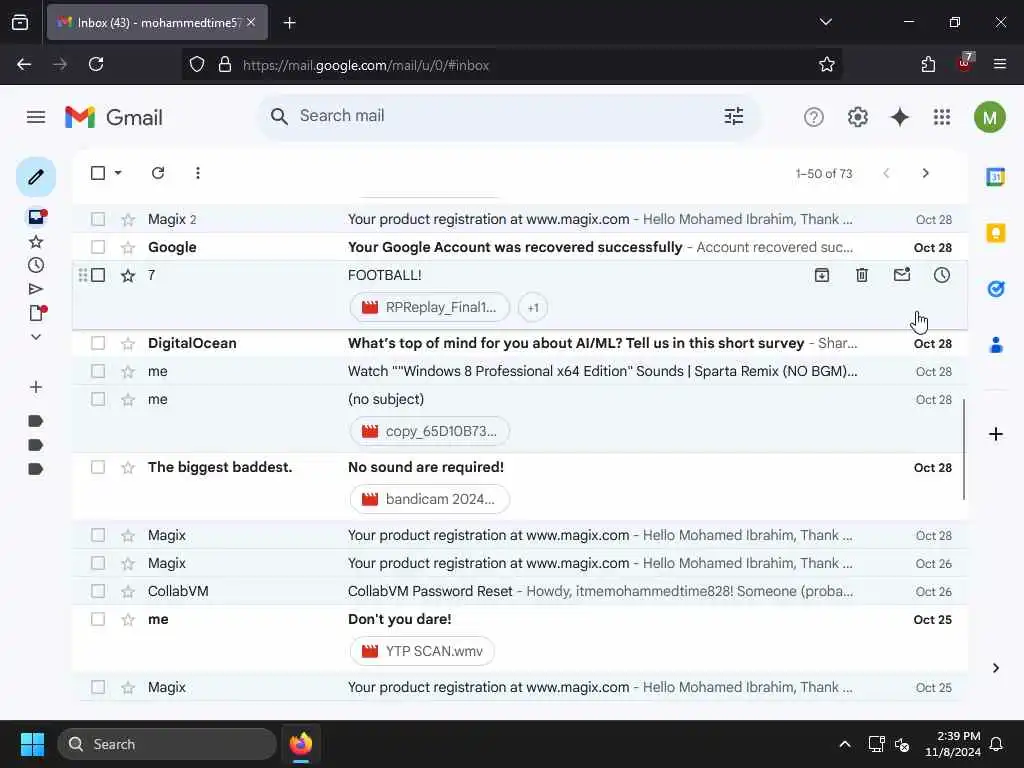The image size is (1024, 768).
Task: Open Google Tasks in side panel
Action: [995, 289]
